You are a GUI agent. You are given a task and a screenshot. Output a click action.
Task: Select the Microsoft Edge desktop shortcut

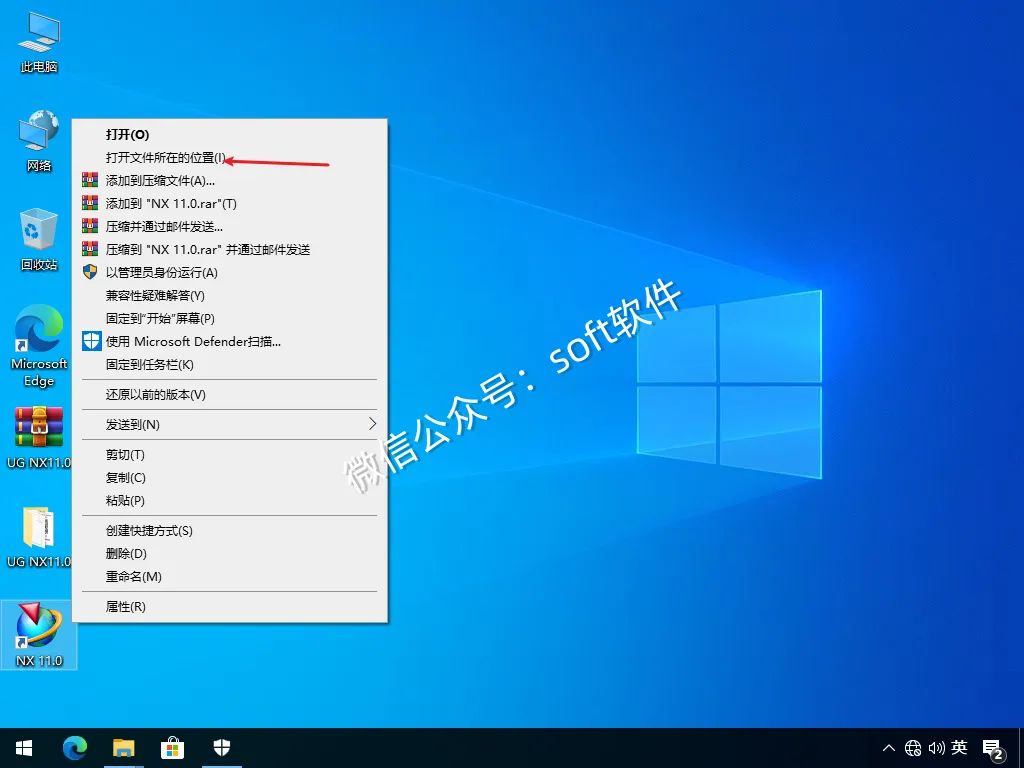pos(39,346)
